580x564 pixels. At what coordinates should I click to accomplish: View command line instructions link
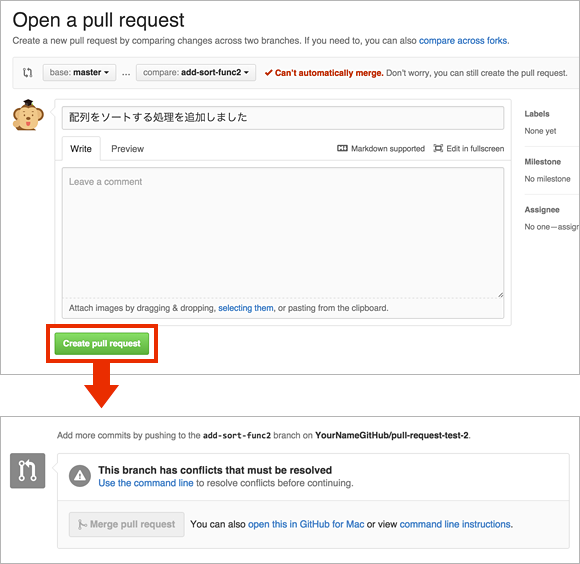click(x=455, y=524)
